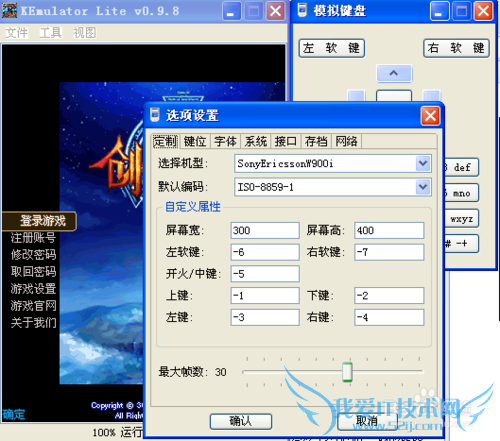Click the ISO-8859-1 encoding combo box
The width and height of the screenshot is (500, 441).
333,187
